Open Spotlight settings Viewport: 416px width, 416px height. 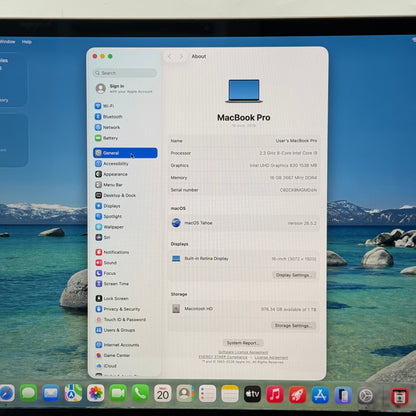point(125,216)
